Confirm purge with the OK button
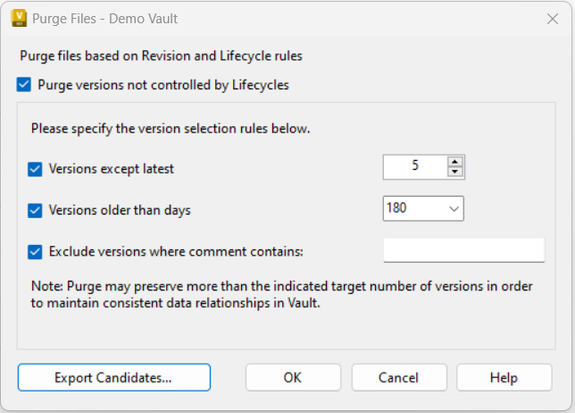The image size is (575, 413). 293,377
